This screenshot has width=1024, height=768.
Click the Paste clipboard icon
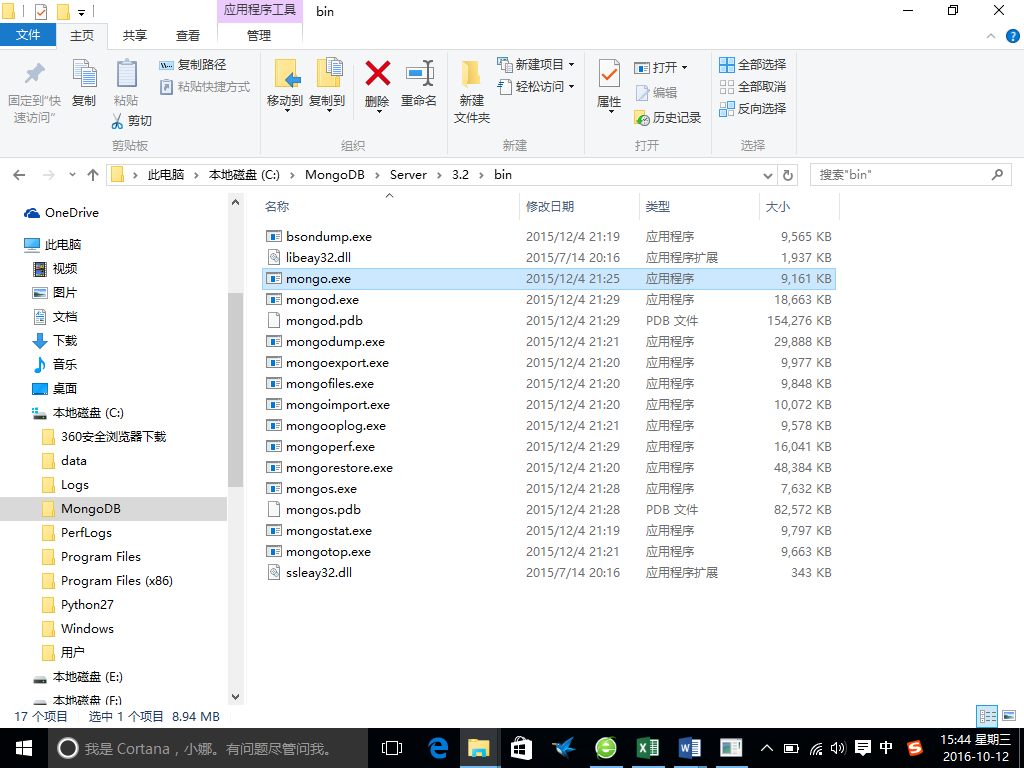click(x=126, y=73)
